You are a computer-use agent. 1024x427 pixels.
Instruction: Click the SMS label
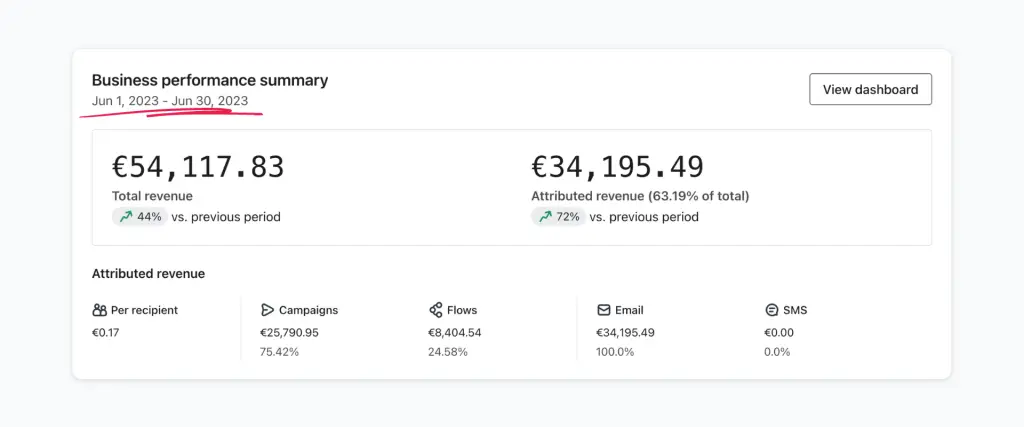coord(795,310)
